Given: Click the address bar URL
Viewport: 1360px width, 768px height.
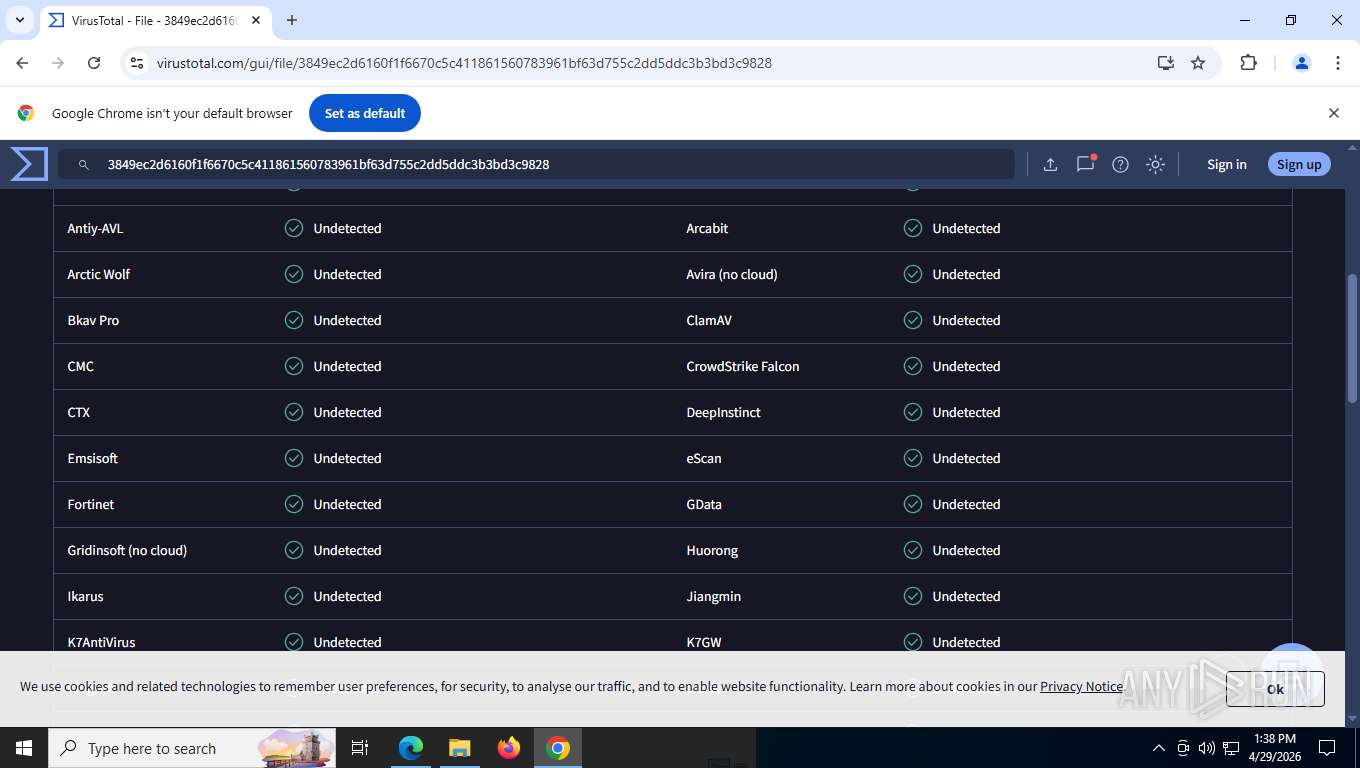Looking at the screenshot, I should 464,63.
